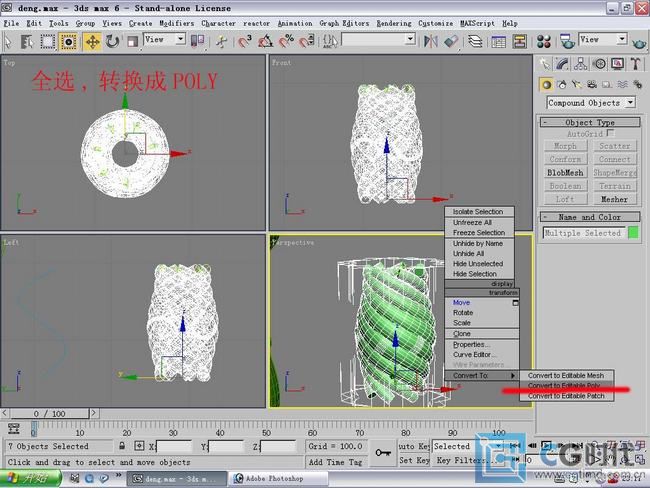Choose Convert to Editable Patch
This screenshot has height=488, width=650.
point(566,396)
